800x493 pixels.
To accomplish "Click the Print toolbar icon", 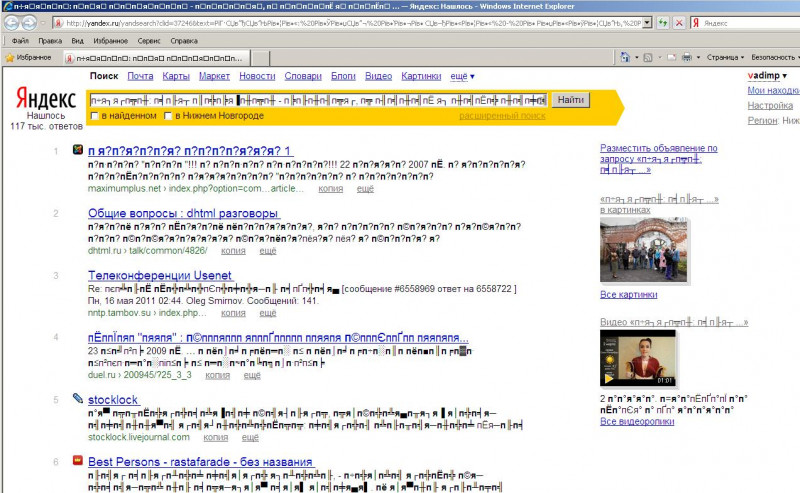I will (687, 57).
